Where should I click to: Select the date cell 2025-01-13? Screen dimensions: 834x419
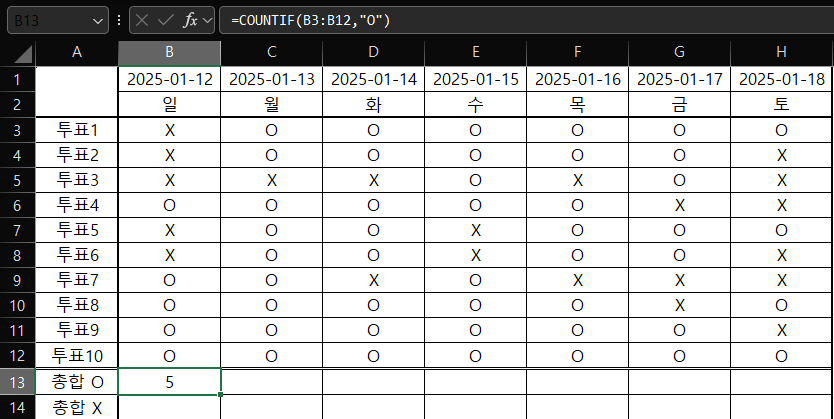(x=271, y=80)
